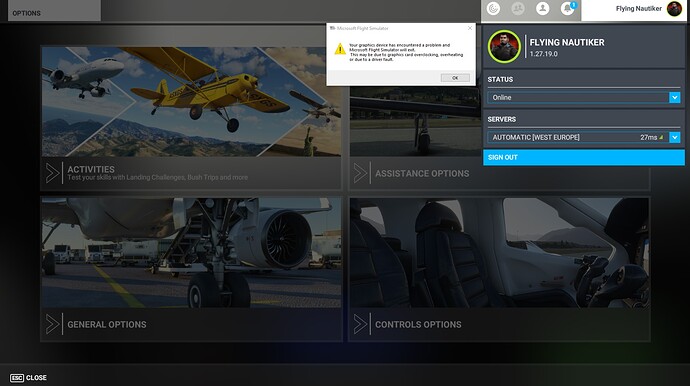The image size is (690, 386).
Task: Click the arrow icon beside CONTROLS OPTIONS
Action: tap(360, 324)
